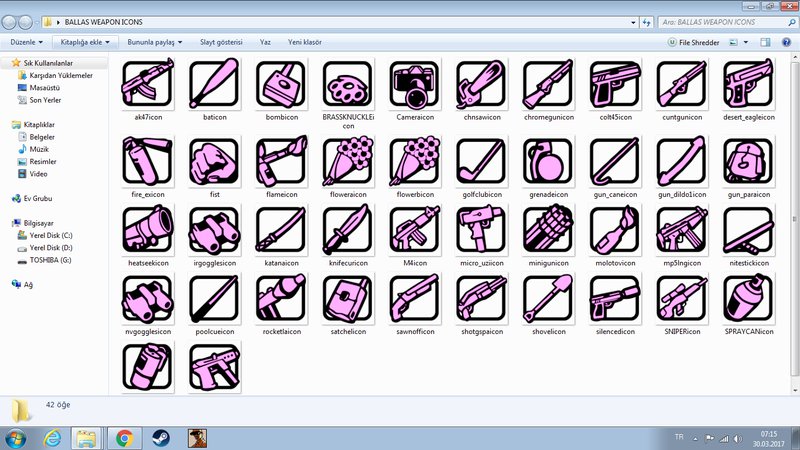800x450 pixels.
Task: Select the nitestickicon image
Action: coord(749,230)
